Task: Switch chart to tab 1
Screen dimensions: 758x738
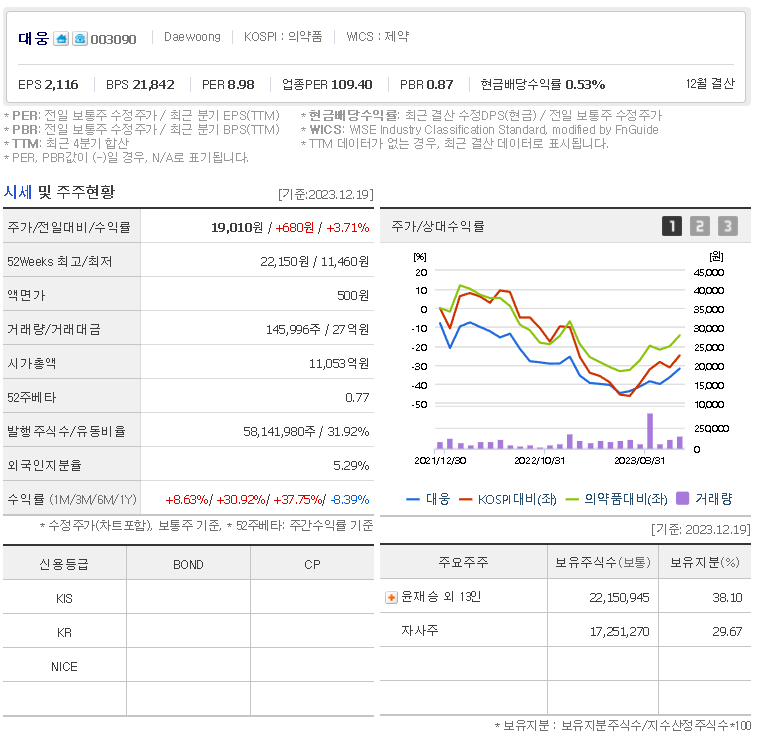Action: click(x=671, y=226)
